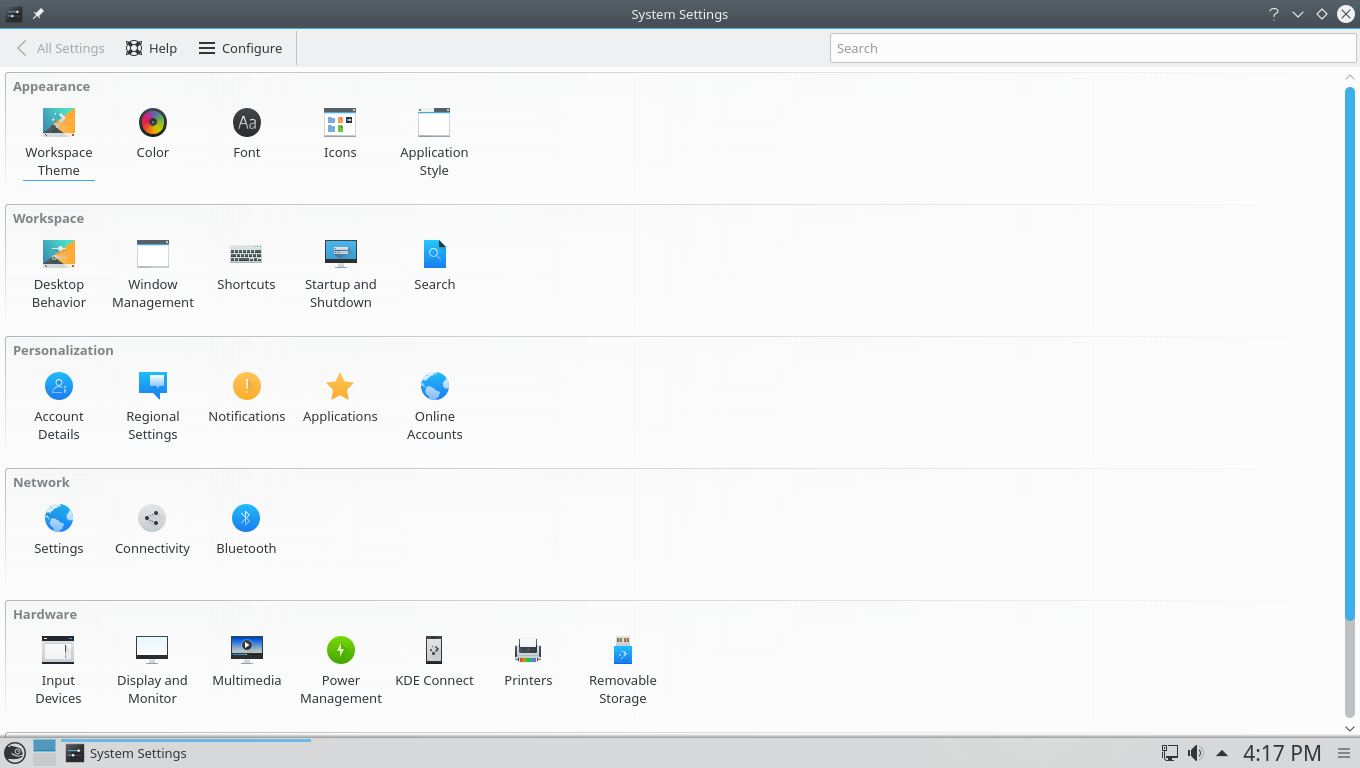Image resolution: width=1360 pixels, height=768 pixels.
Task: Open Bluetooth settings
Action: [x=246, y=530]
